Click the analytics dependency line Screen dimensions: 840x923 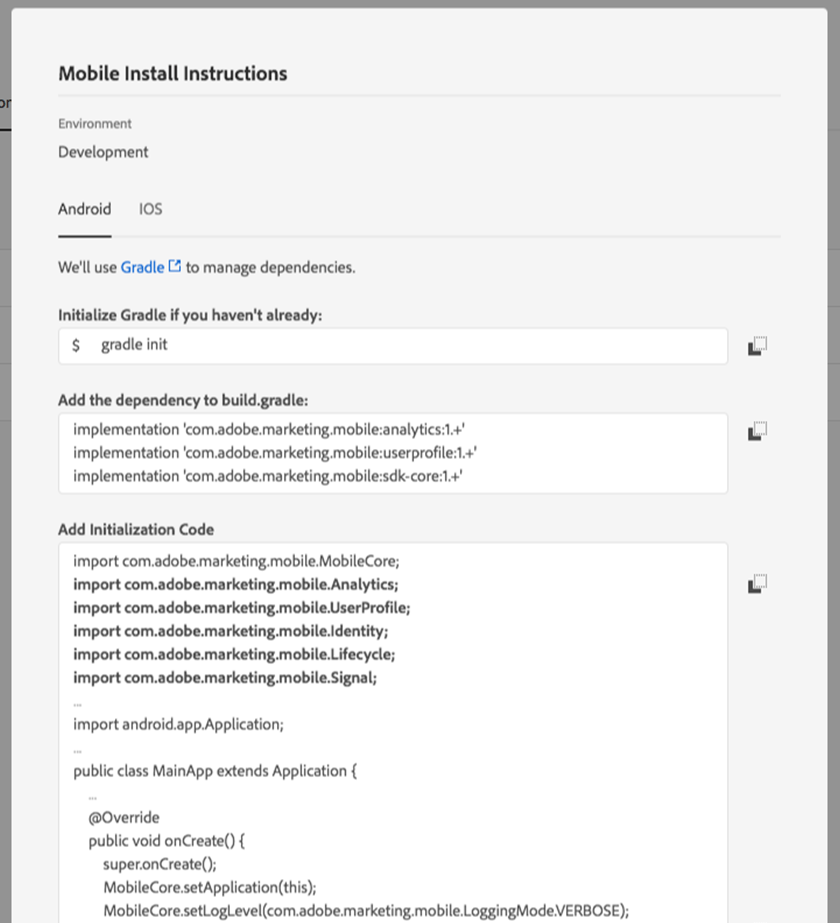270,429
